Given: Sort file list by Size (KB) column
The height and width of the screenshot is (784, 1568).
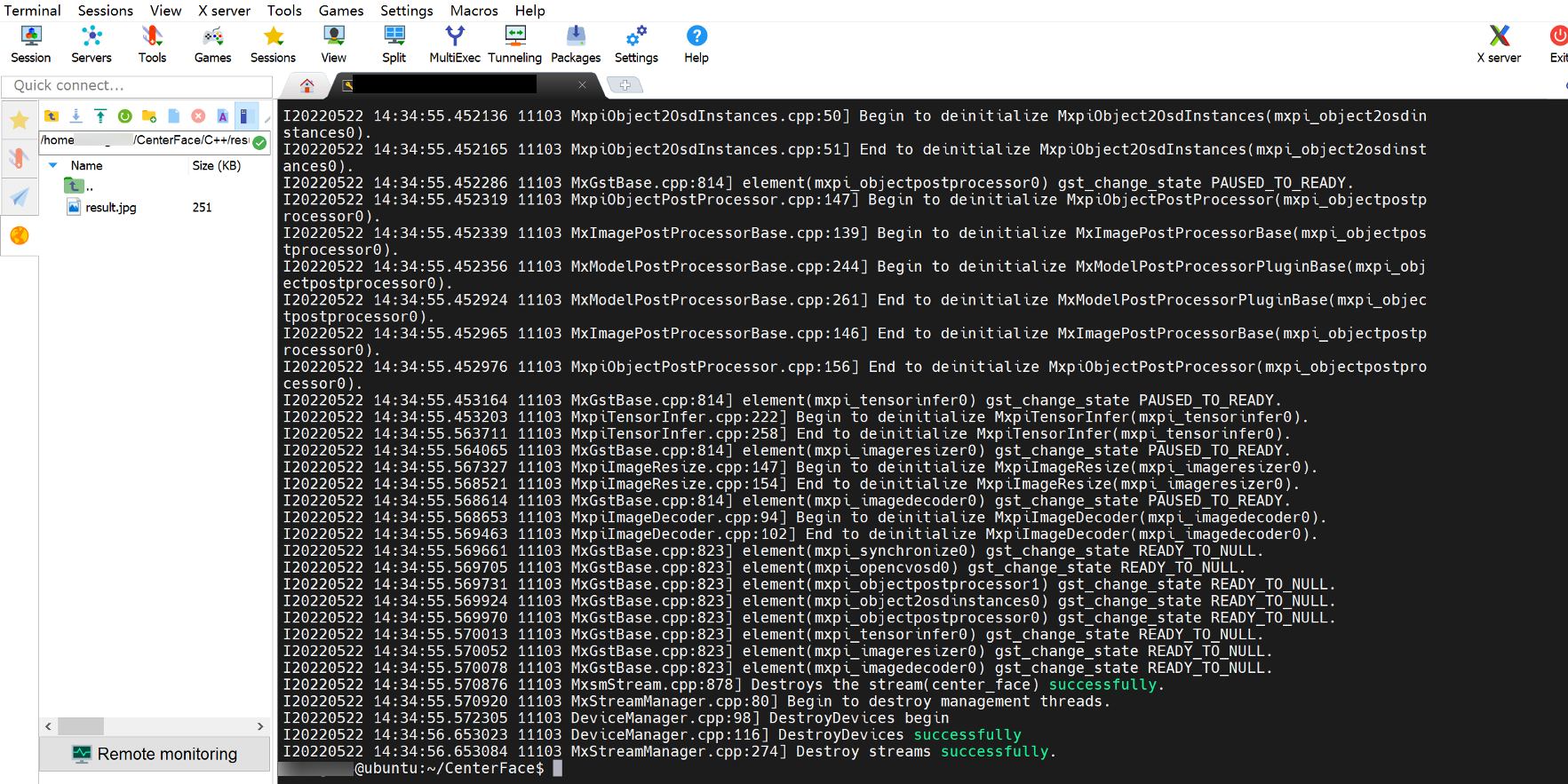Looking at the screenshot, I should click(x=217, y=165).
